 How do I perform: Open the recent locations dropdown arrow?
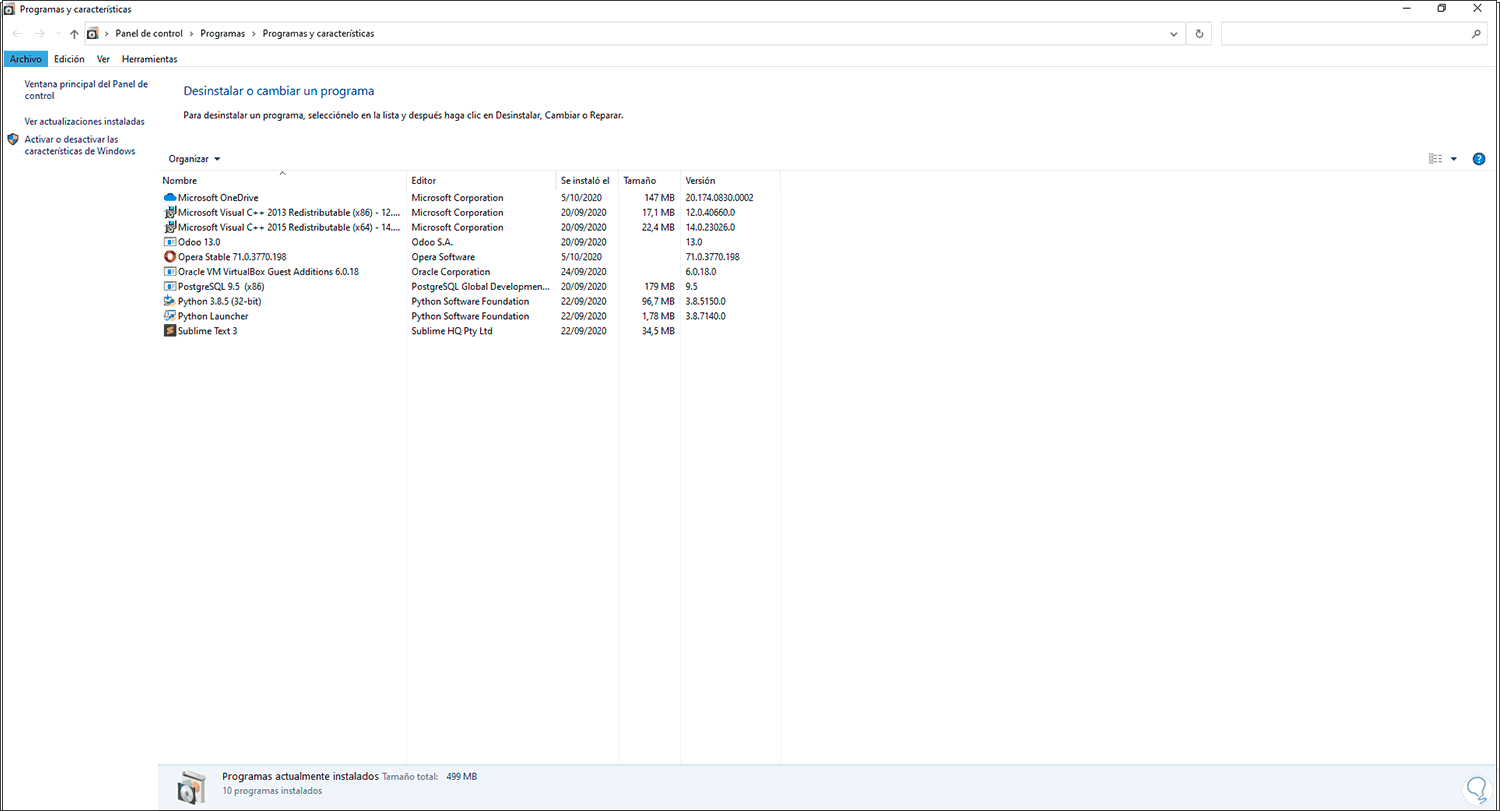(58, 34)
